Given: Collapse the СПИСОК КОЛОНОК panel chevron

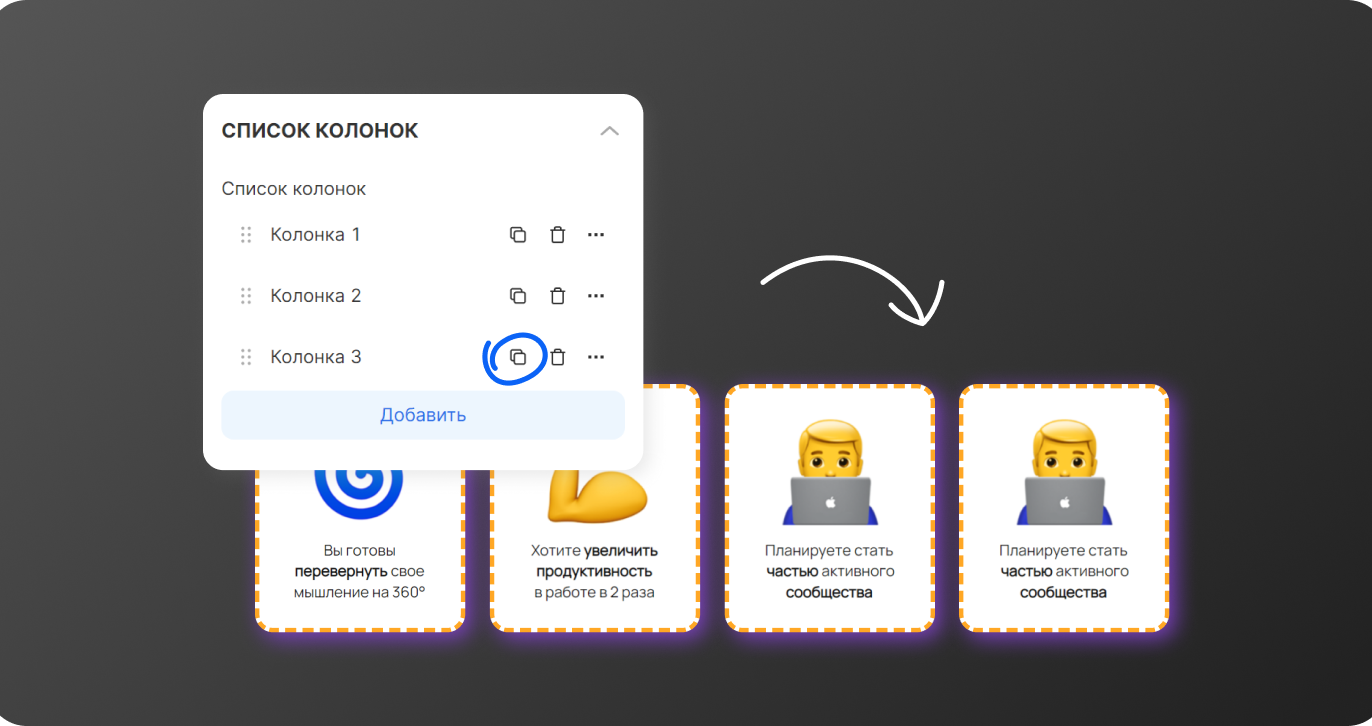Looking at the screenshot, I should pos(609,131).
